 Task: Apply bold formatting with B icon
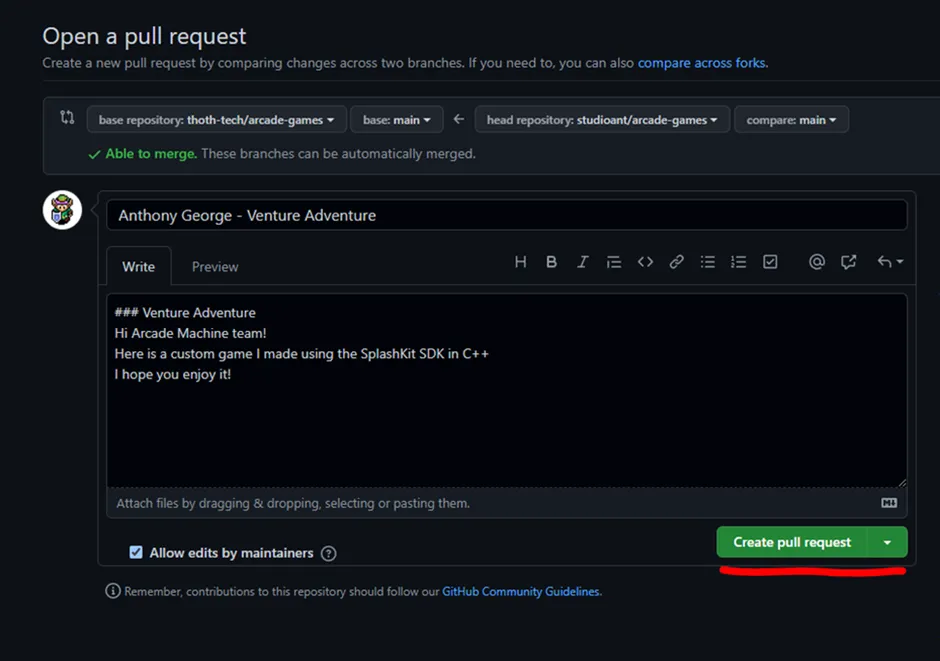551,262
